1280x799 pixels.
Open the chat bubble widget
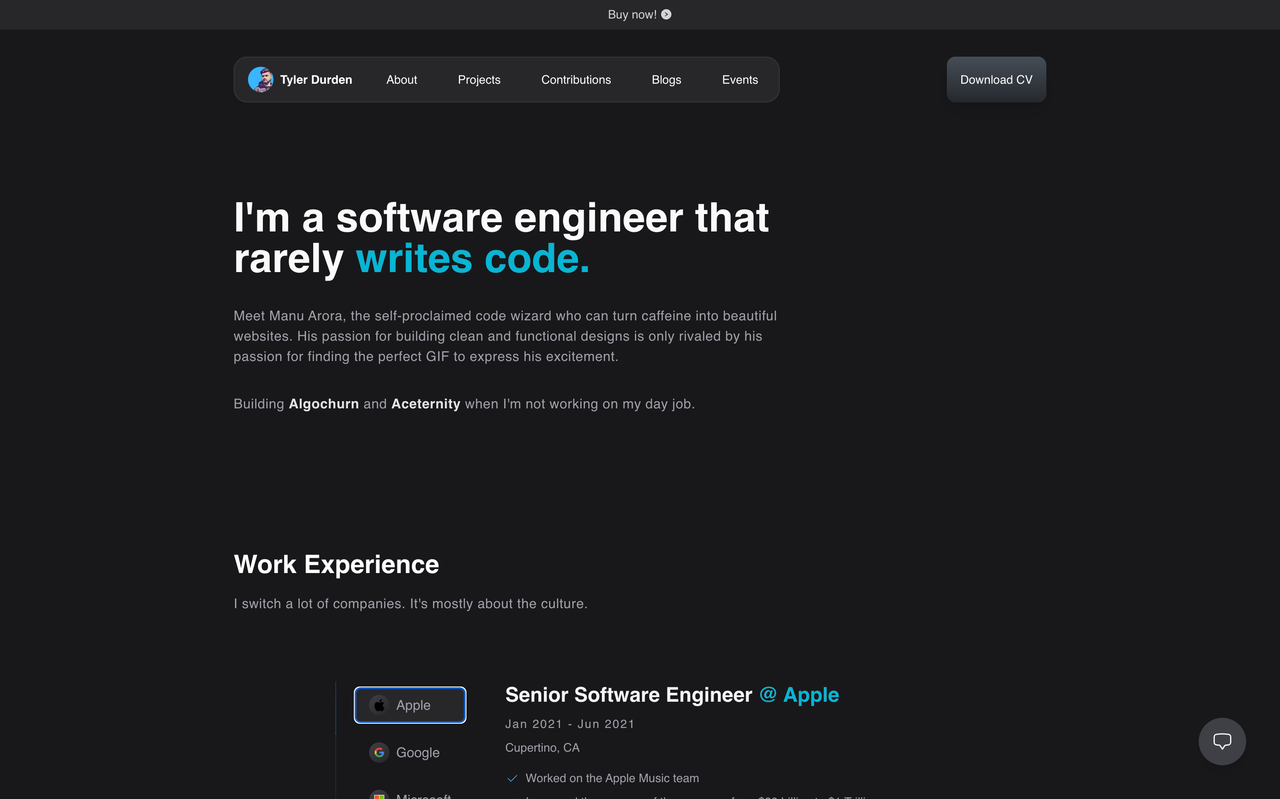[1222, 741]
